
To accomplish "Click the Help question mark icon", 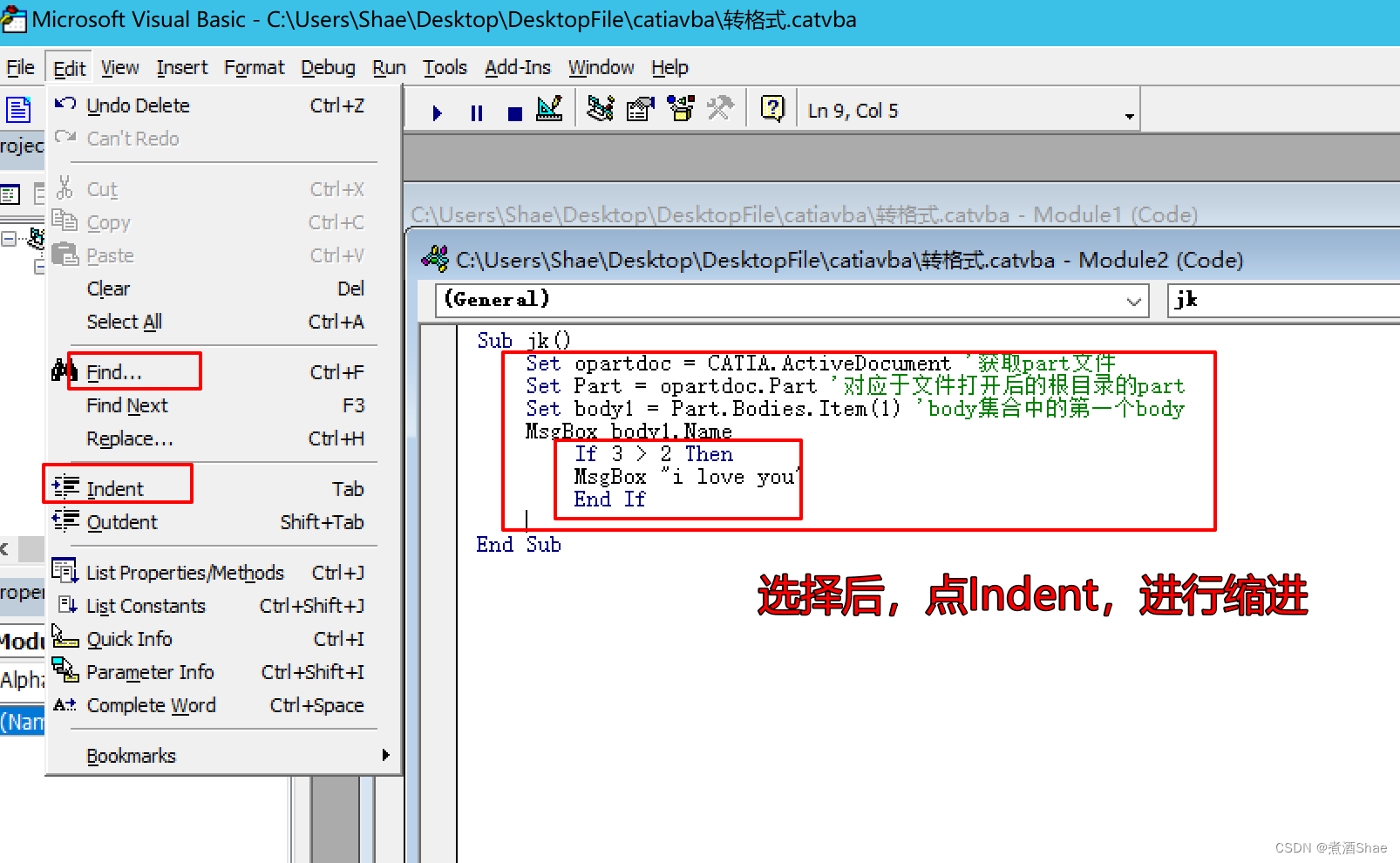I will [x=772, y=110].
